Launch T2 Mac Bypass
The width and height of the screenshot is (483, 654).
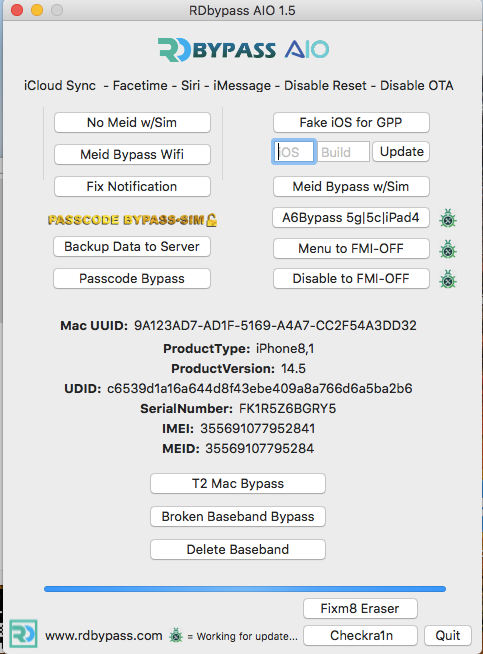tap(238, 484)
